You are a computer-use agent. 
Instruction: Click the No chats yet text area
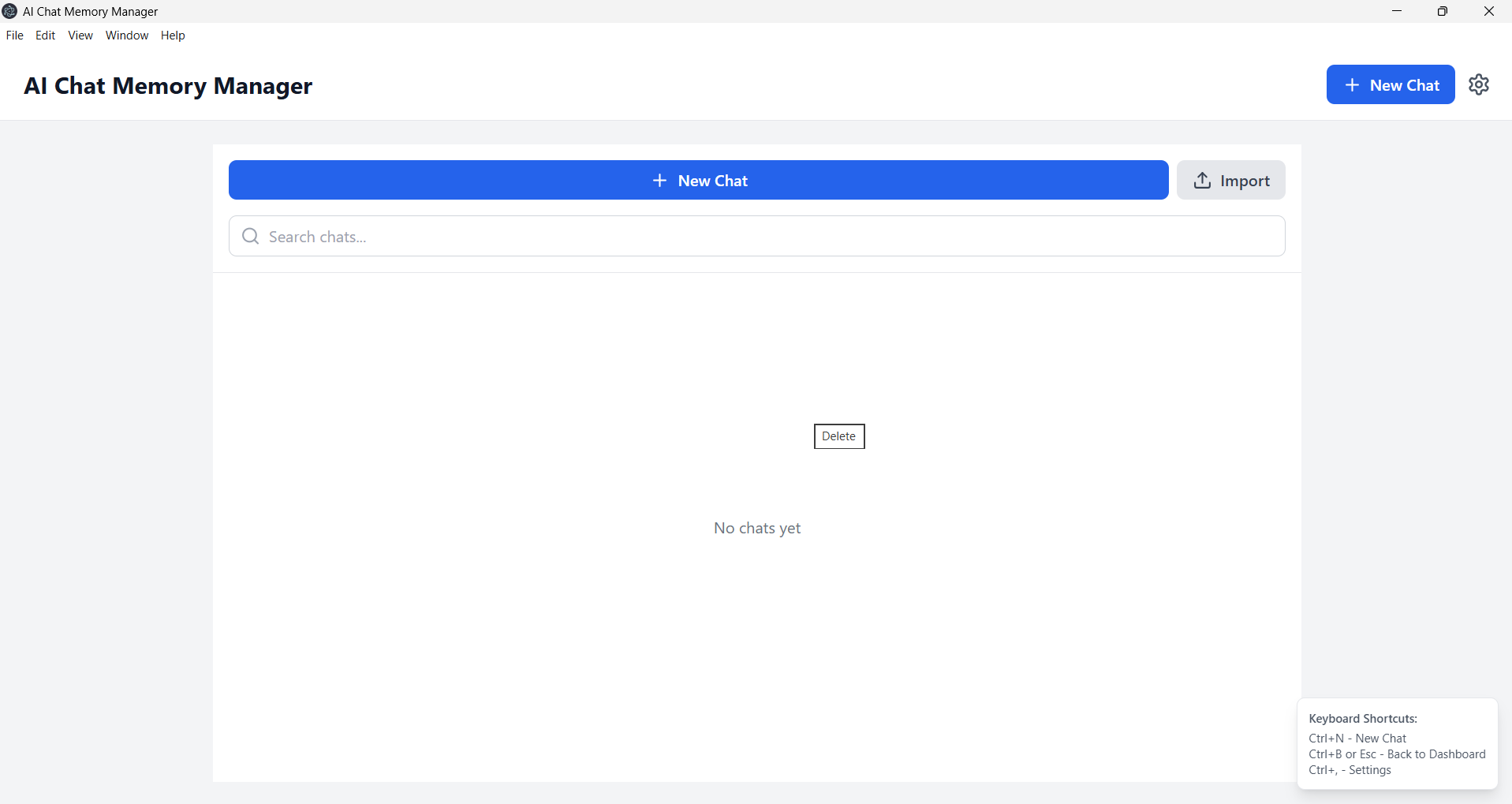pos(756,528)
